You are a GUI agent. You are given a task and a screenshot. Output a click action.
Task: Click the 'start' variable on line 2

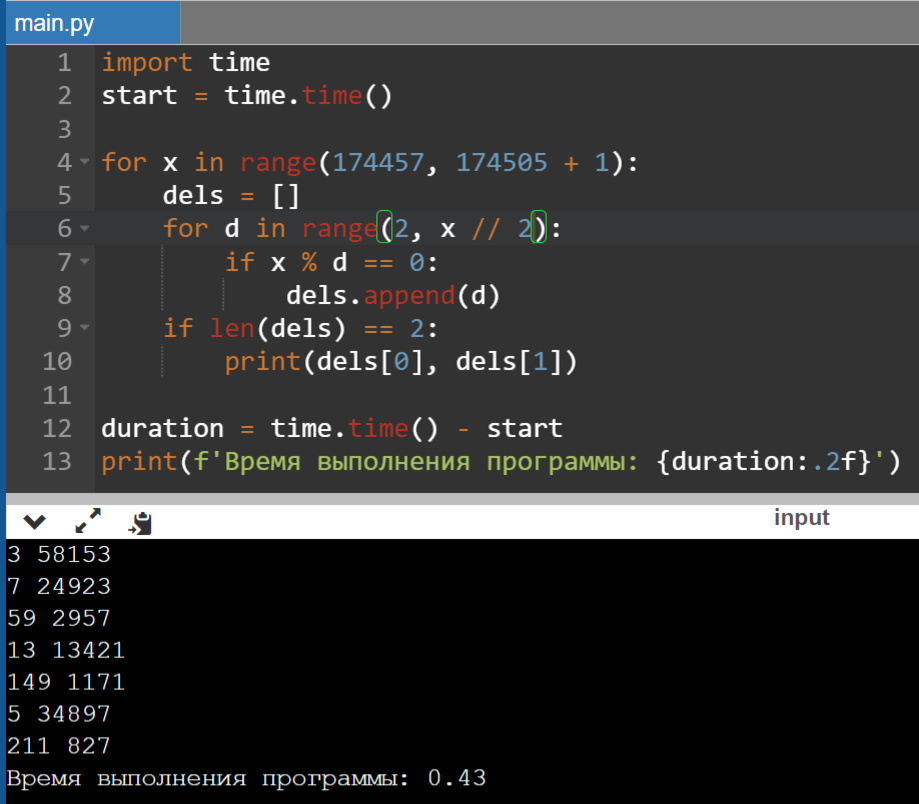[x=139, y=95]
